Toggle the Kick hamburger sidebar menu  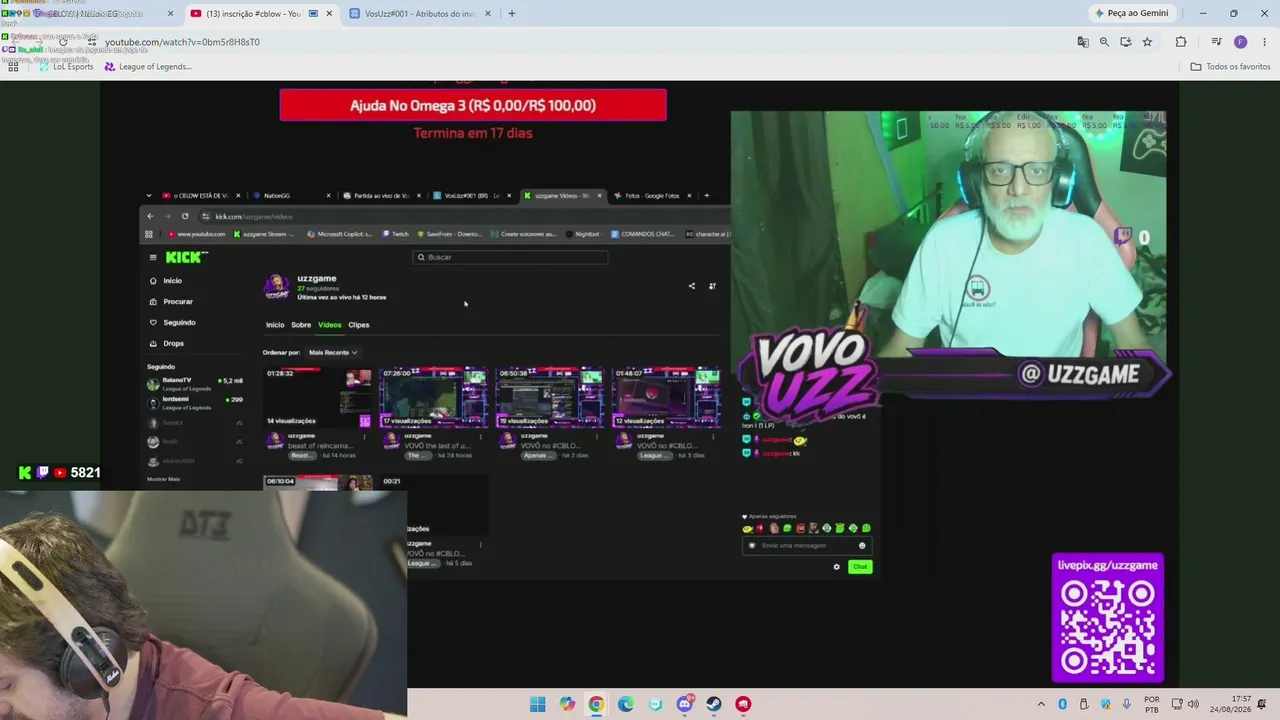153,257
